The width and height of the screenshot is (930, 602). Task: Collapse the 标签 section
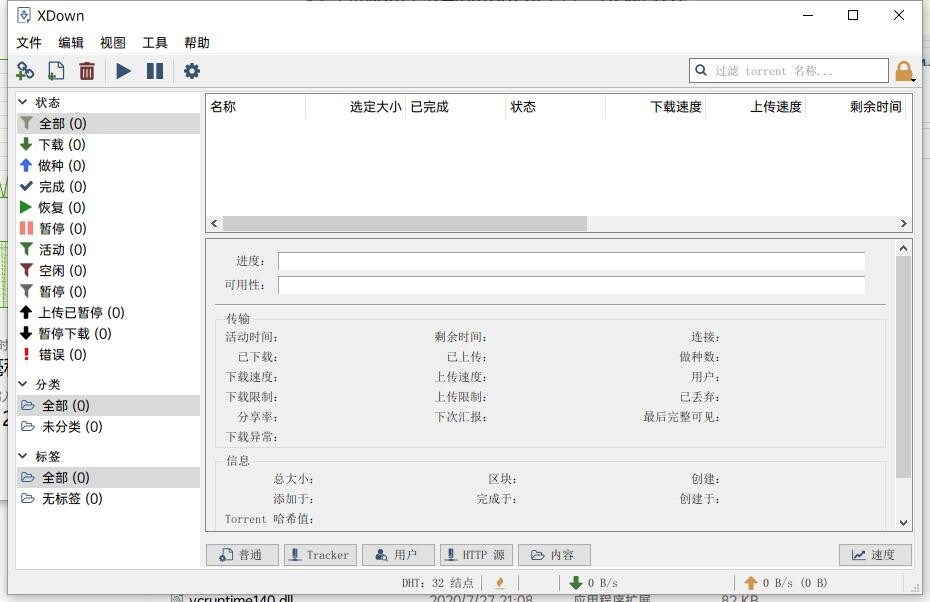click(x=24, y=456)
